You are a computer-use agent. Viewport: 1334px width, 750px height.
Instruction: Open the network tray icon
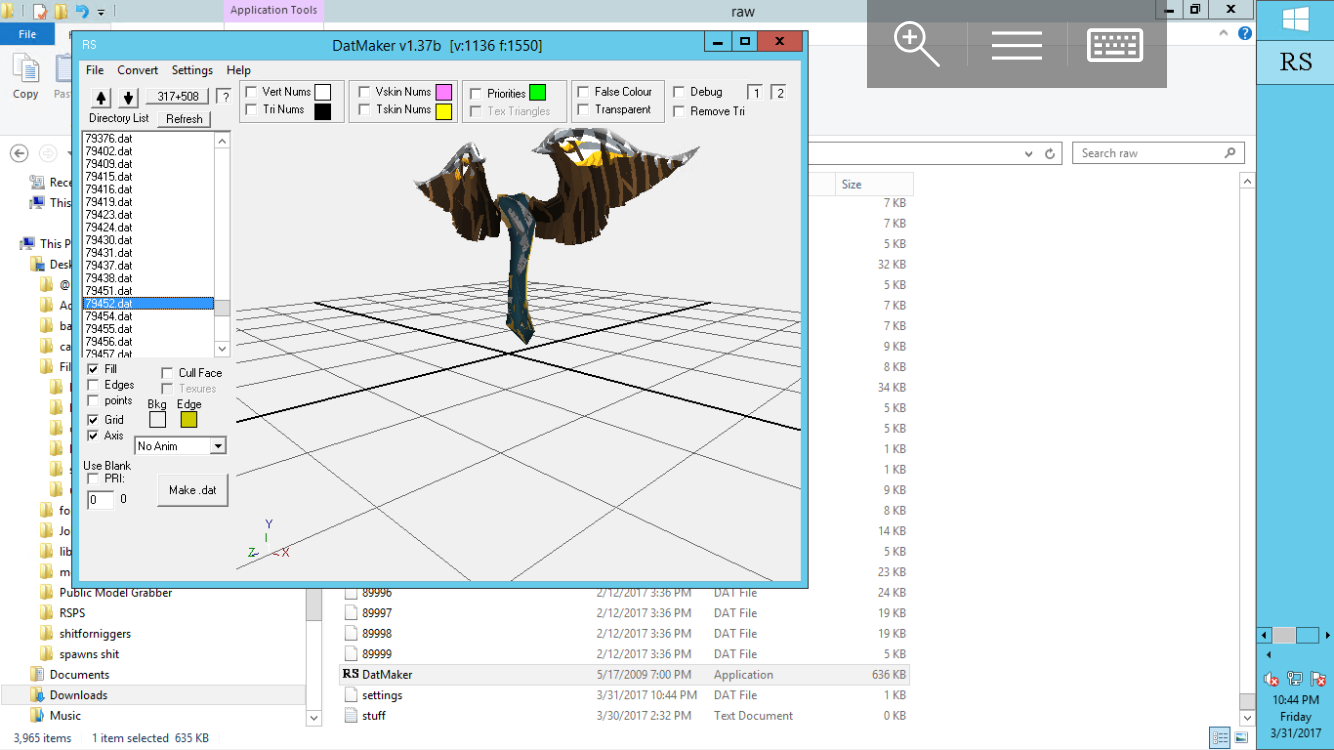[x=1295, y=679]
